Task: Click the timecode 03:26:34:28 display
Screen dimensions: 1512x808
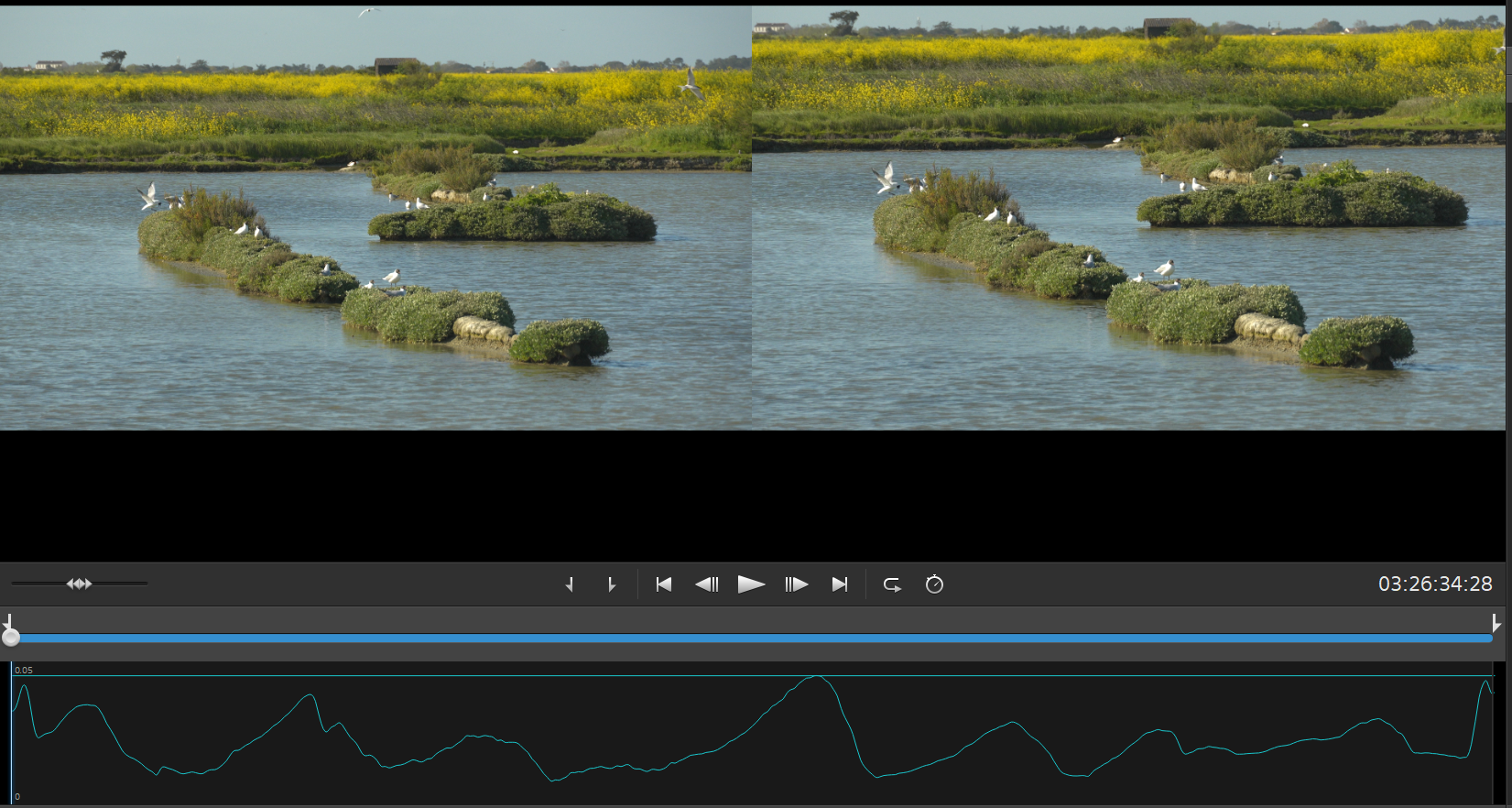Action: pos(1435,584)
